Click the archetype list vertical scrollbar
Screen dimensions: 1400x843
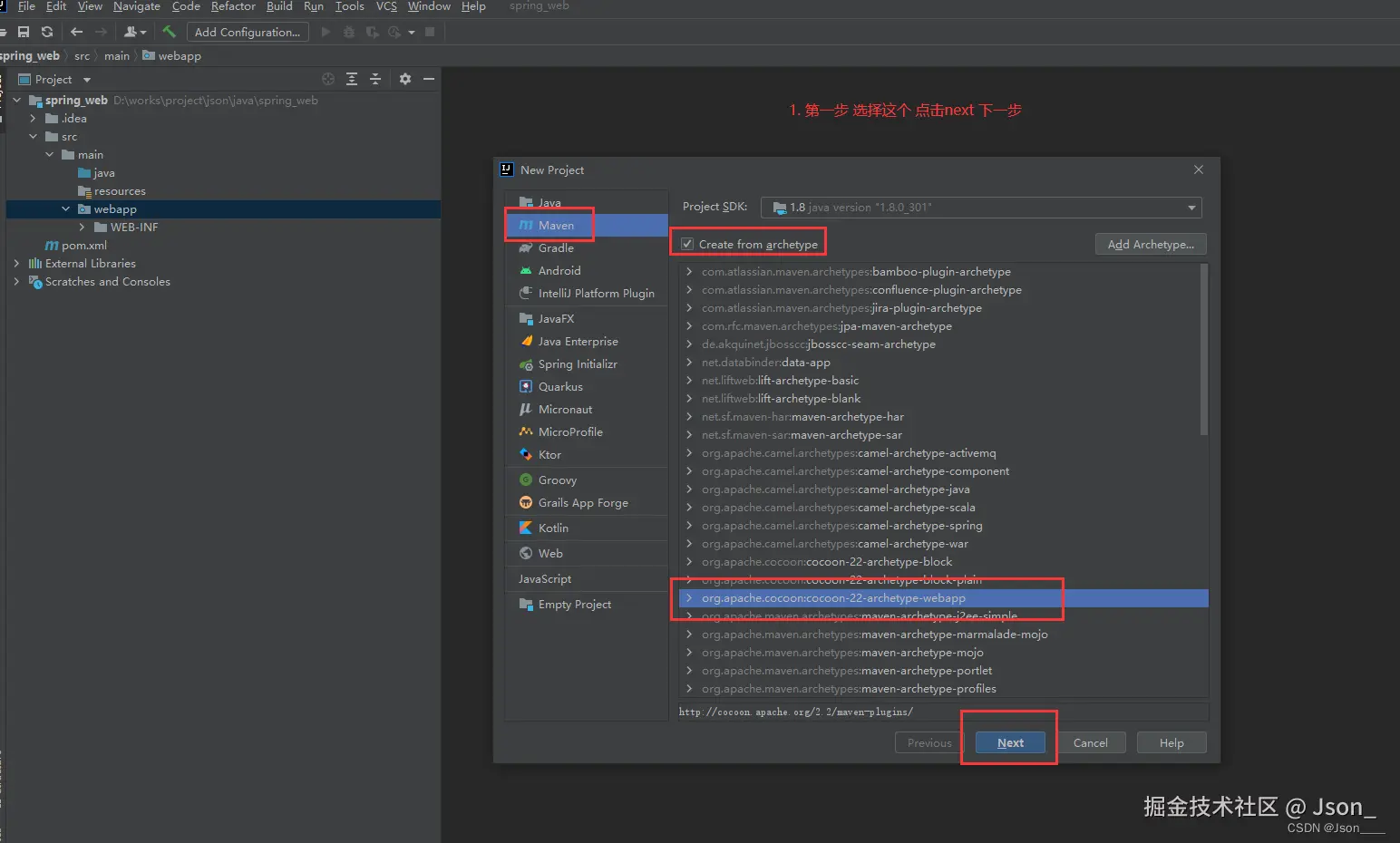point(1203,350)
